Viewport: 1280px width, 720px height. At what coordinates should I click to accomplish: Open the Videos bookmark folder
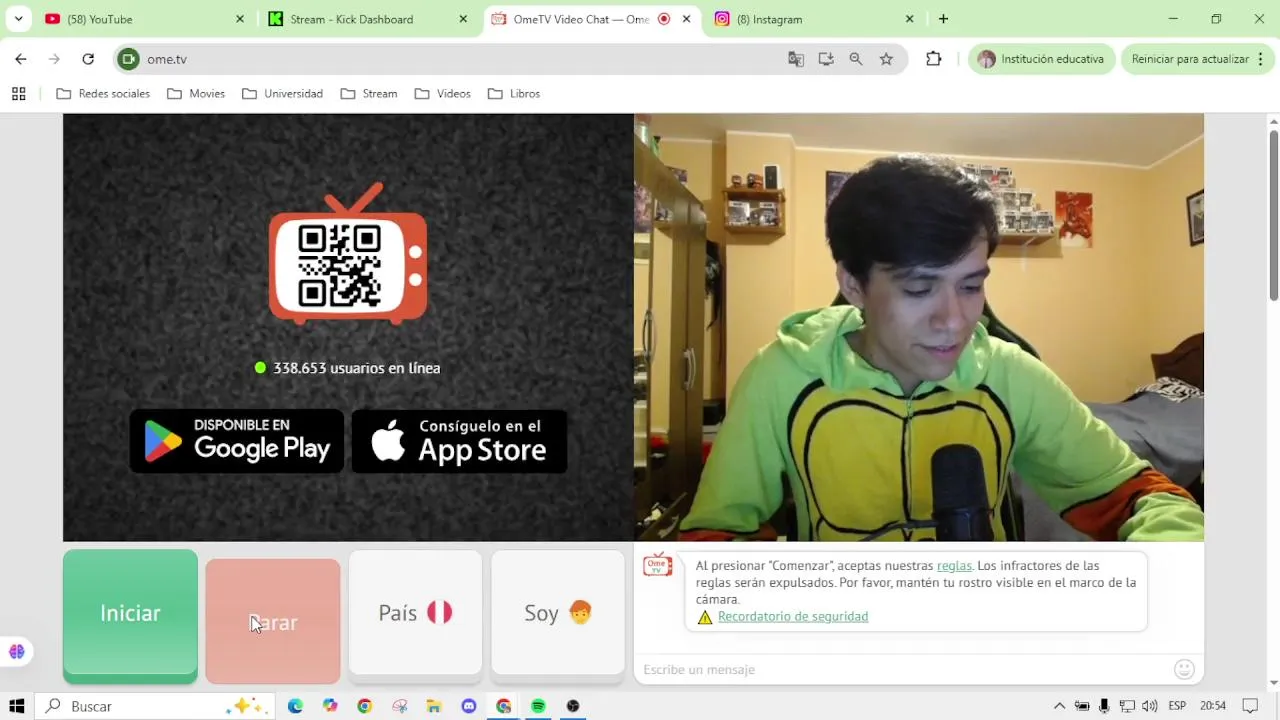click(443, 94)
